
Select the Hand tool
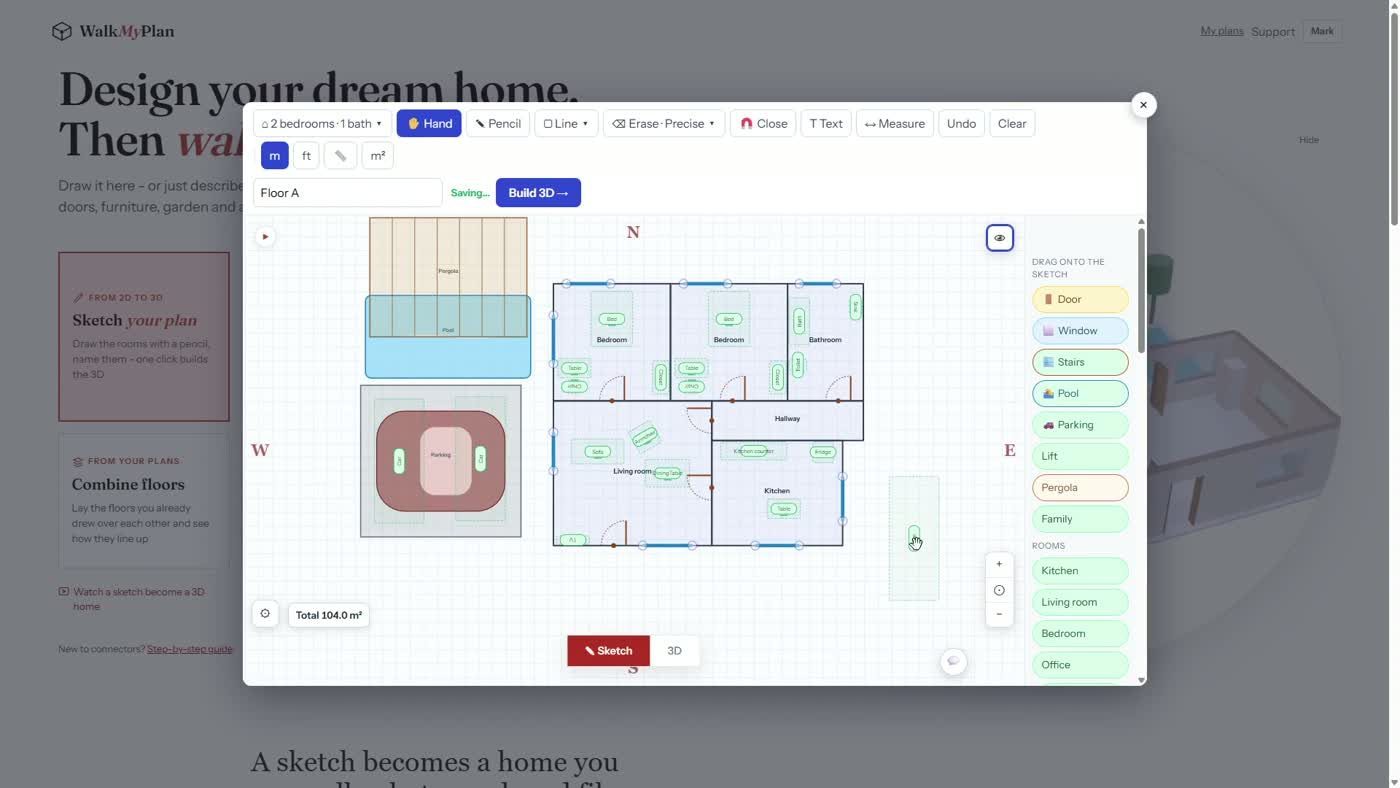[x=429, y=123]
